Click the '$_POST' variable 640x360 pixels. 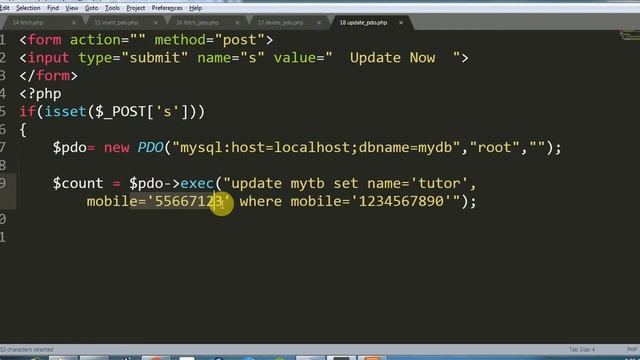pos(121,112)
